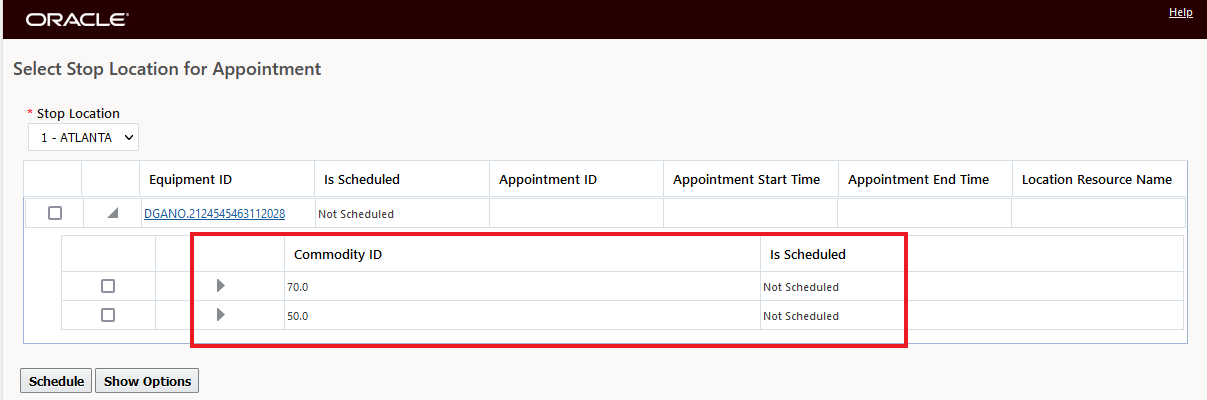Image resolution: width=1207 pixels, height=400 pixels.
Task: Open the Help link
Action: (1180, 12)
